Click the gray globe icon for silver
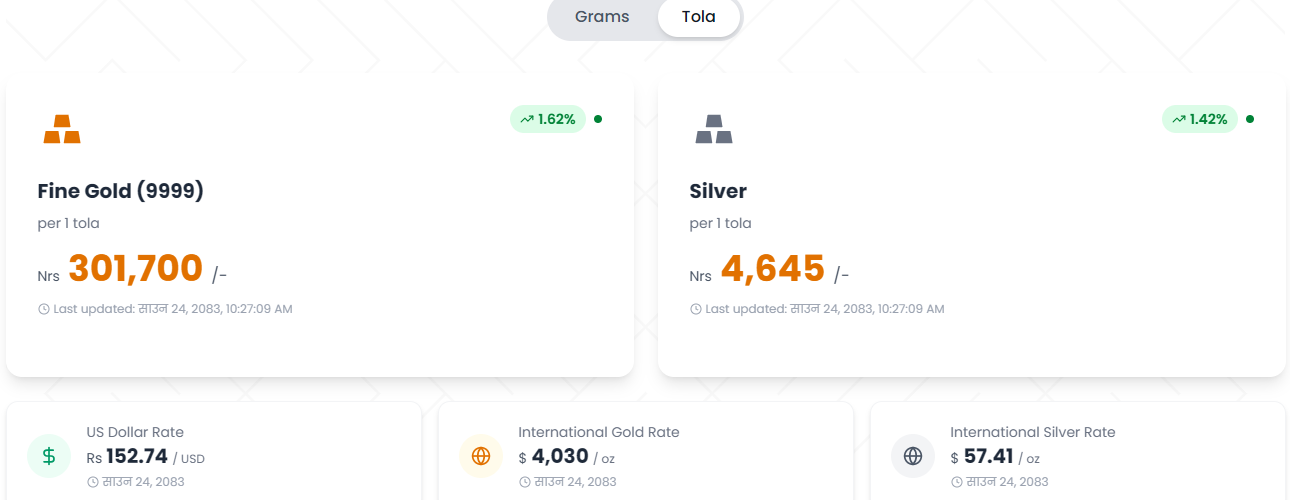This screenshot has height=500, width=1290. (x=913, y=456)
